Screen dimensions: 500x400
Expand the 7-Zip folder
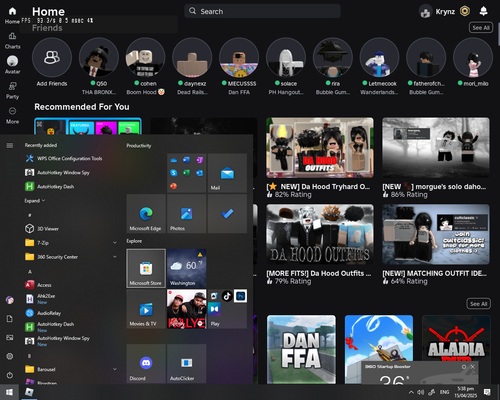70,243
